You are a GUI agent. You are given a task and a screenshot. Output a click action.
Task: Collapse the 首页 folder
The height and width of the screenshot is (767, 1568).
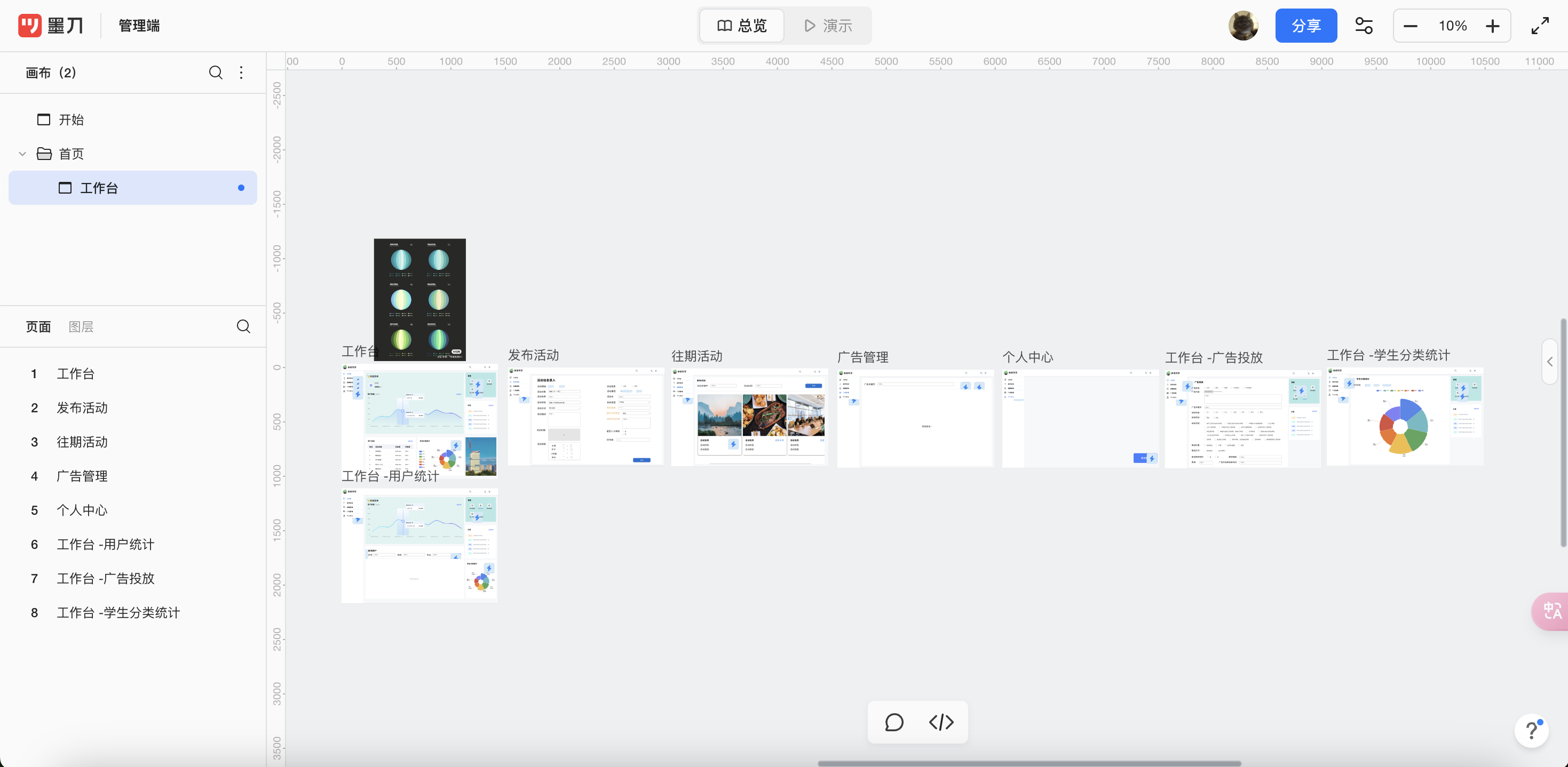tap(22, 154)
